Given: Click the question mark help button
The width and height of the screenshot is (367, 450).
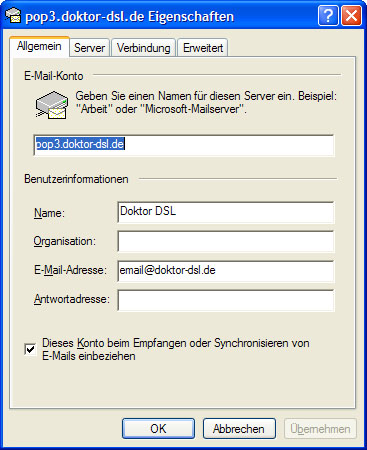Looking at the screenshot, I should click(328, 15).
